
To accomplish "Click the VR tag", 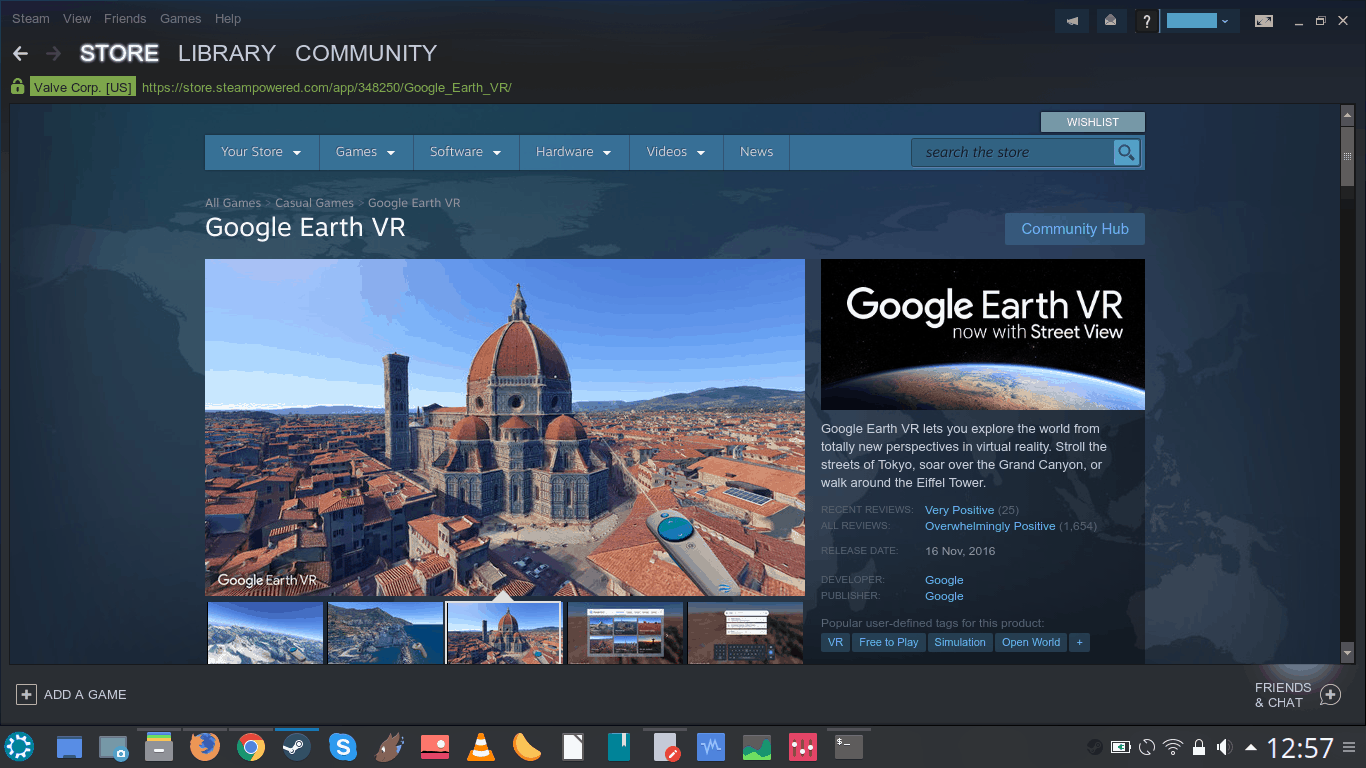I will [836, 642].
